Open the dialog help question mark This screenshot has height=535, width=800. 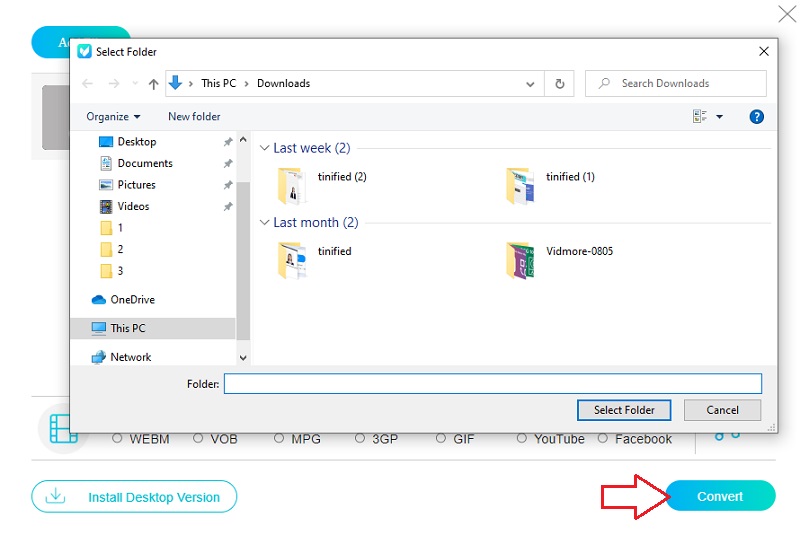click(757, 117)
